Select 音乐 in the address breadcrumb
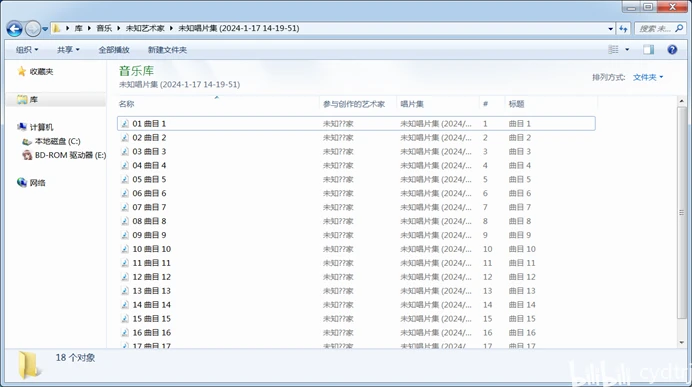This screenshot has width=692, height=387. click(x=104, y=28)
